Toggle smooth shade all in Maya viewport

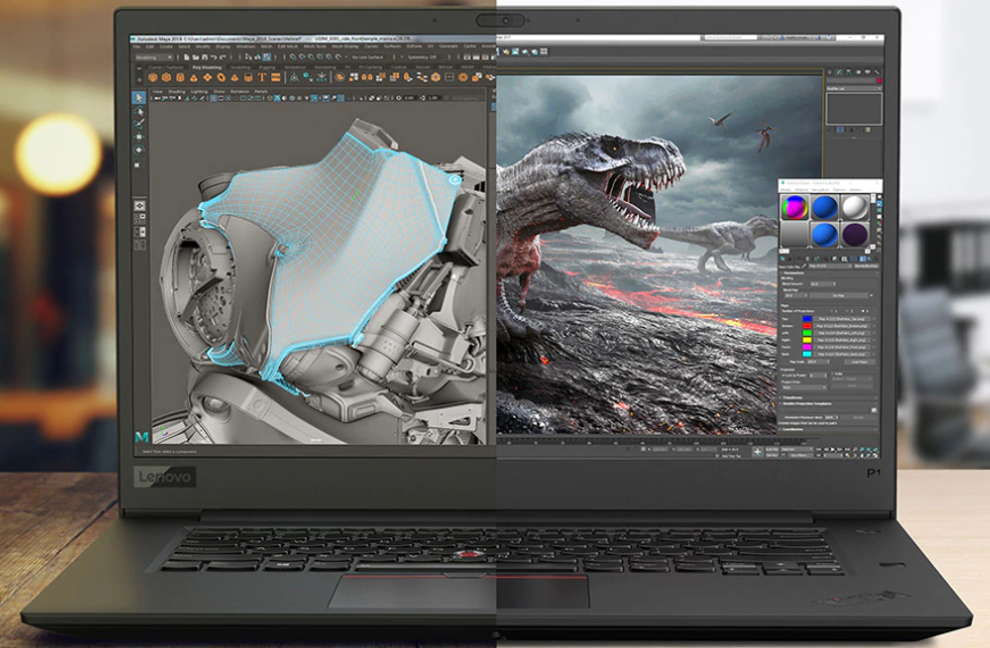277,98
